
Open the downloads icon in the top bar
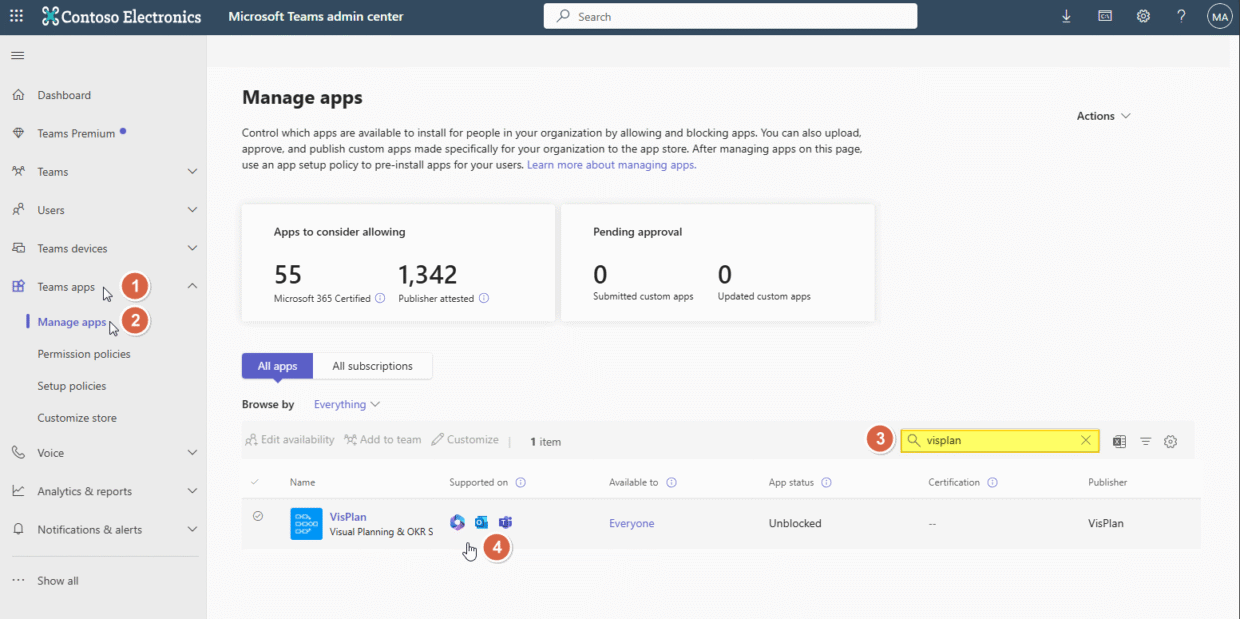pyautogui.click(x=1066, y=16)
